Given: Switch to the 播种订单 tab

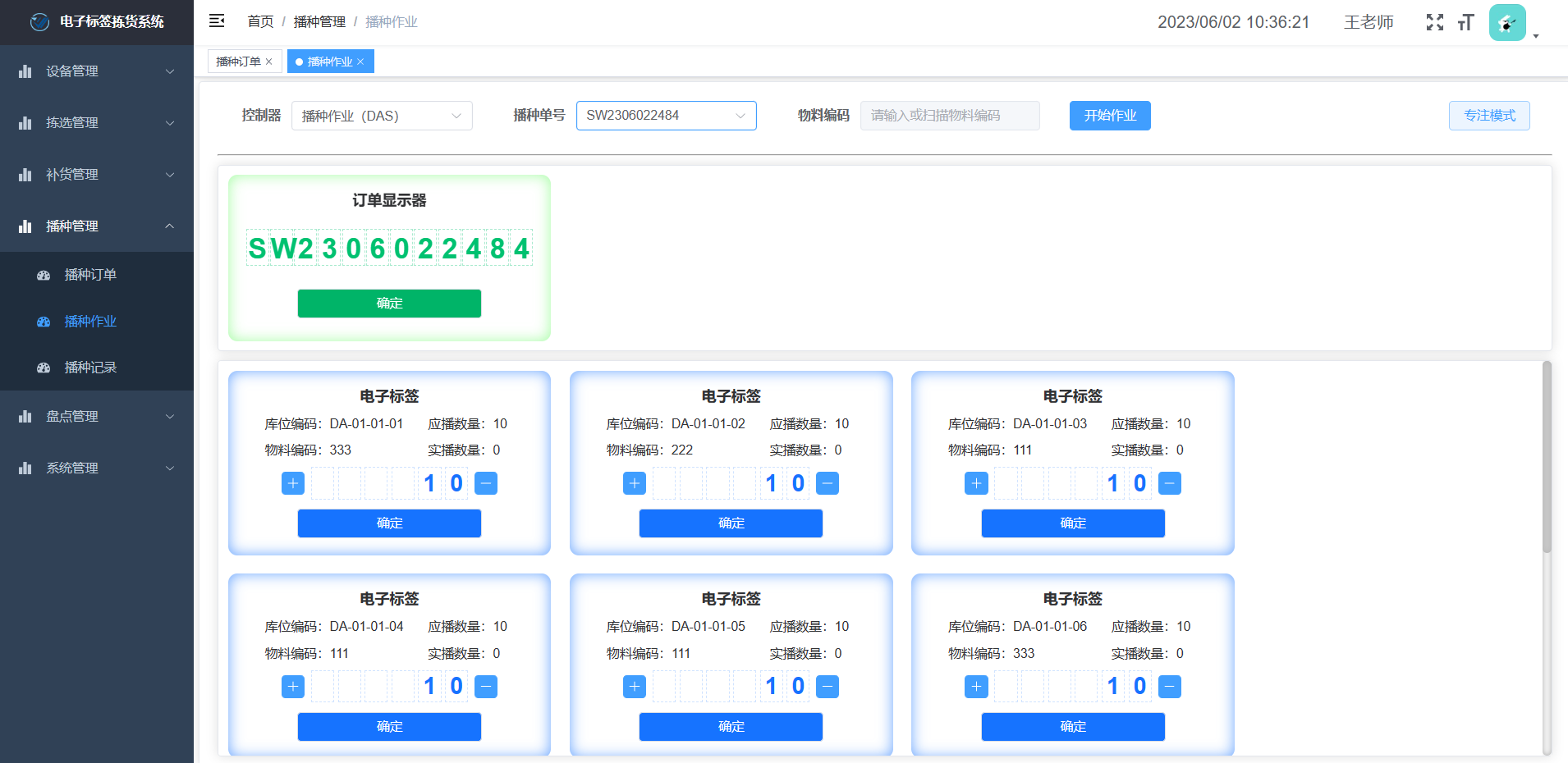Looking at the screenshot, I should 238,62.
